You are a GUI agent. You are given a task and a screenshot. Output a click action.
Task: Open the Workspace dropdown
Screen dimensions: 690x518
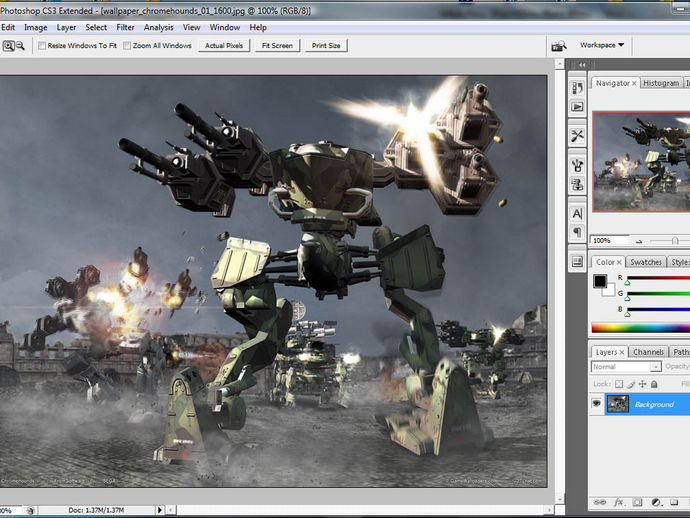[602, 45]
